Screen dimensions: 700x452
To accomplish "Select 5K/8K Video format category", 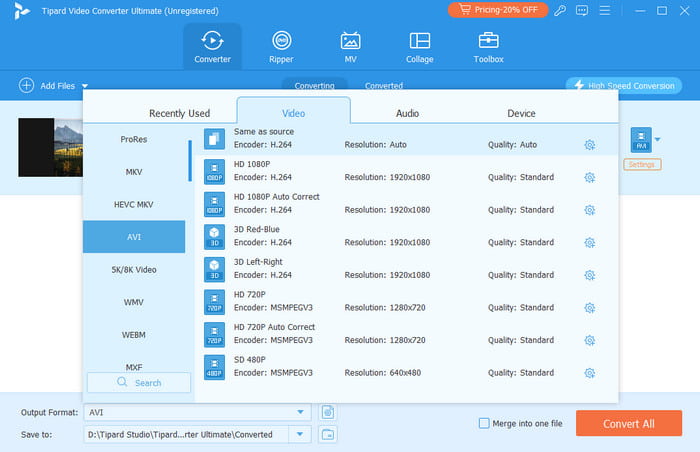I will click(134, 270).
